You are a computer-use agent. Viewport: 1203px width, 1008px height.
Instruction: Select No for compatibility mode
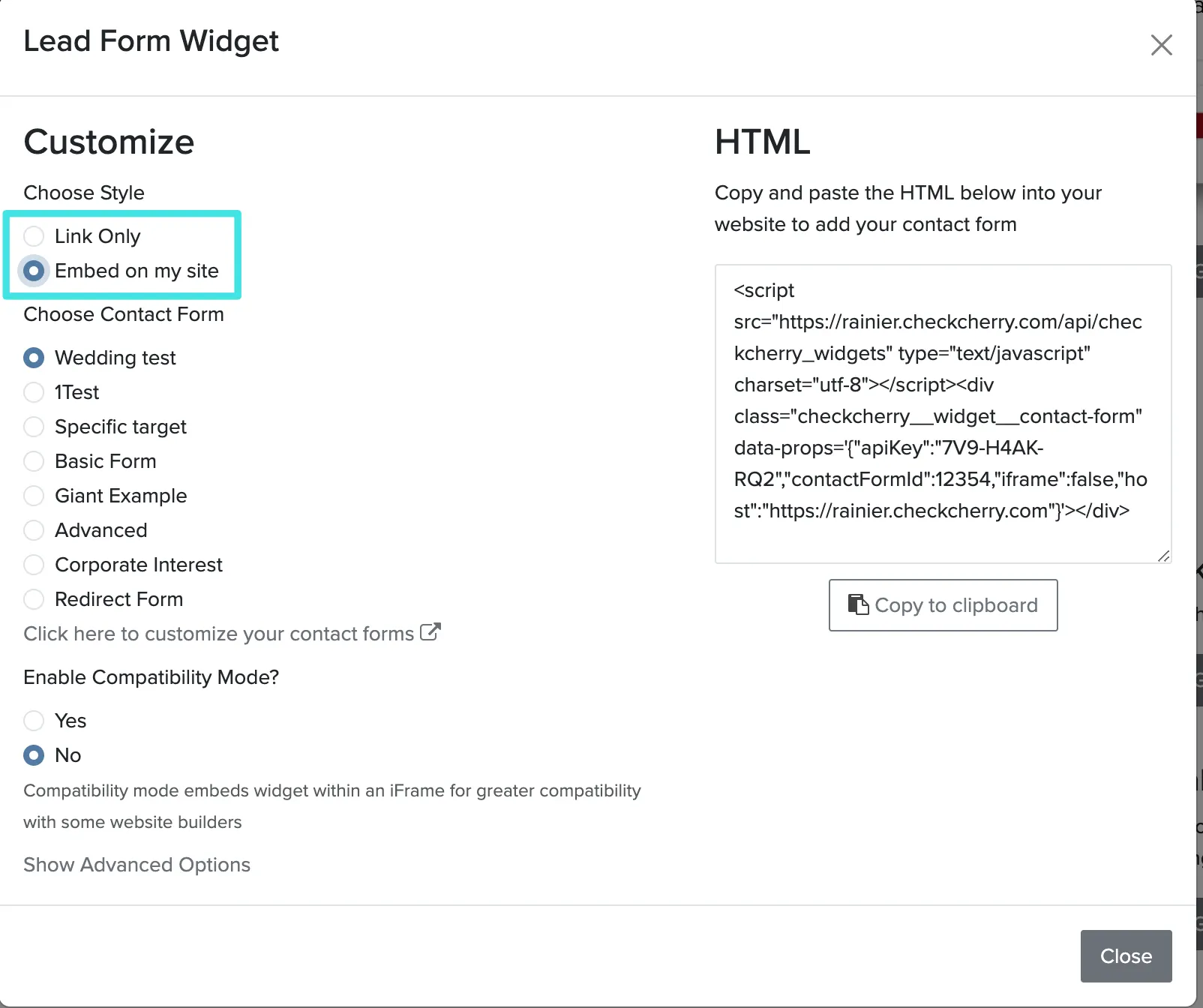point(34,755)
